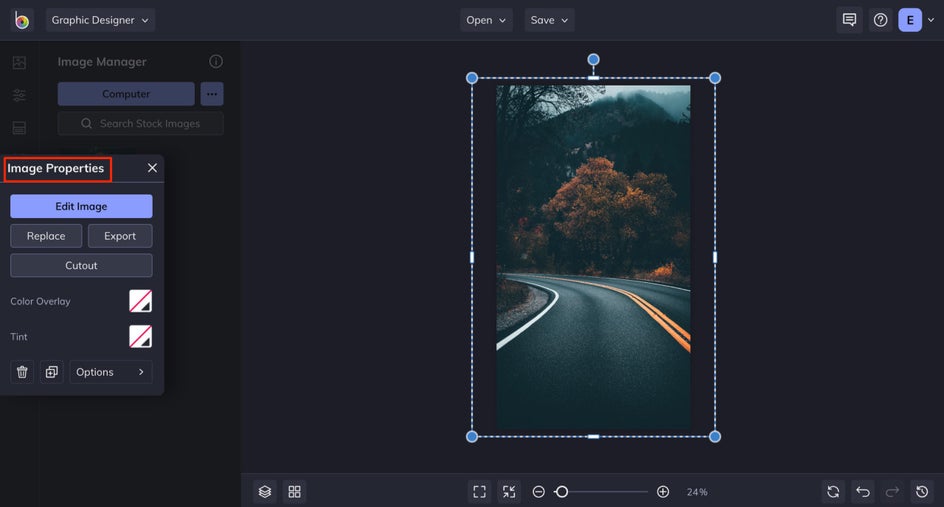Click the undo arrow icon
Image resolution: width=944 pixels, height=507 pixels.
[x=863, y=492]
